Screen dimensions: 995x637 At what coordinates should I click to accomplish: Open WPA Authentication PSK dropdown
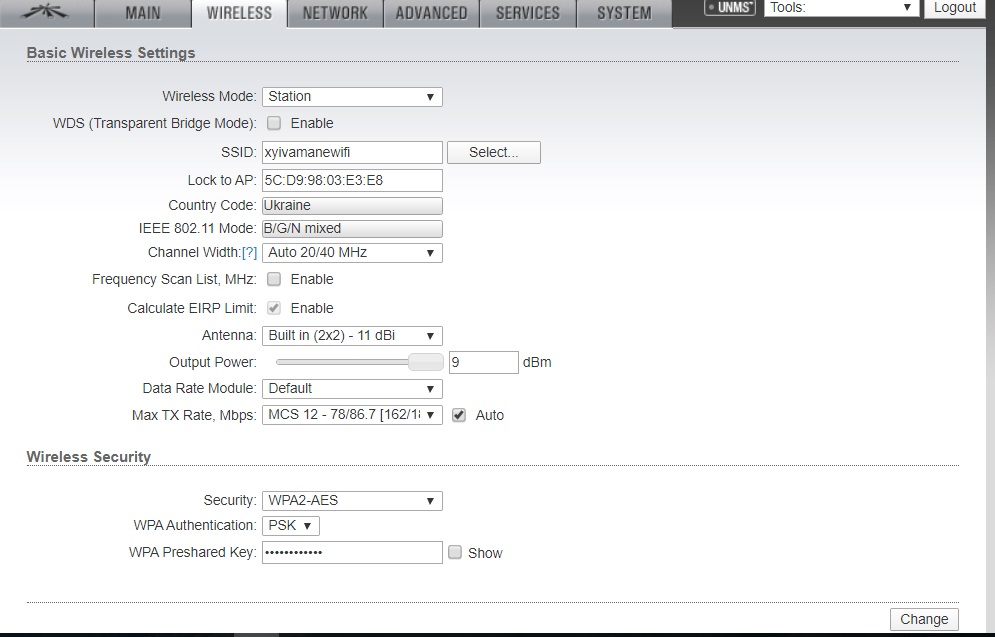[x=291, y=526]
